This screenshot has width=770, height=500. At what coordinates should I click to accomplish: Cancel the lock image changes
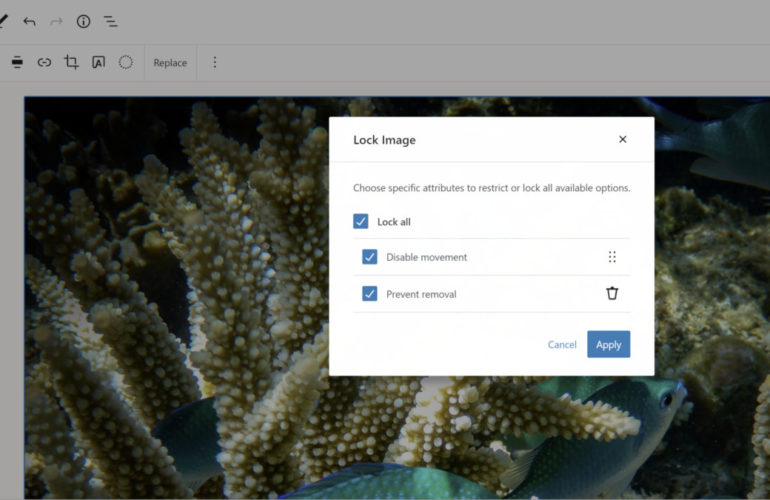click(x=562, y=345)
